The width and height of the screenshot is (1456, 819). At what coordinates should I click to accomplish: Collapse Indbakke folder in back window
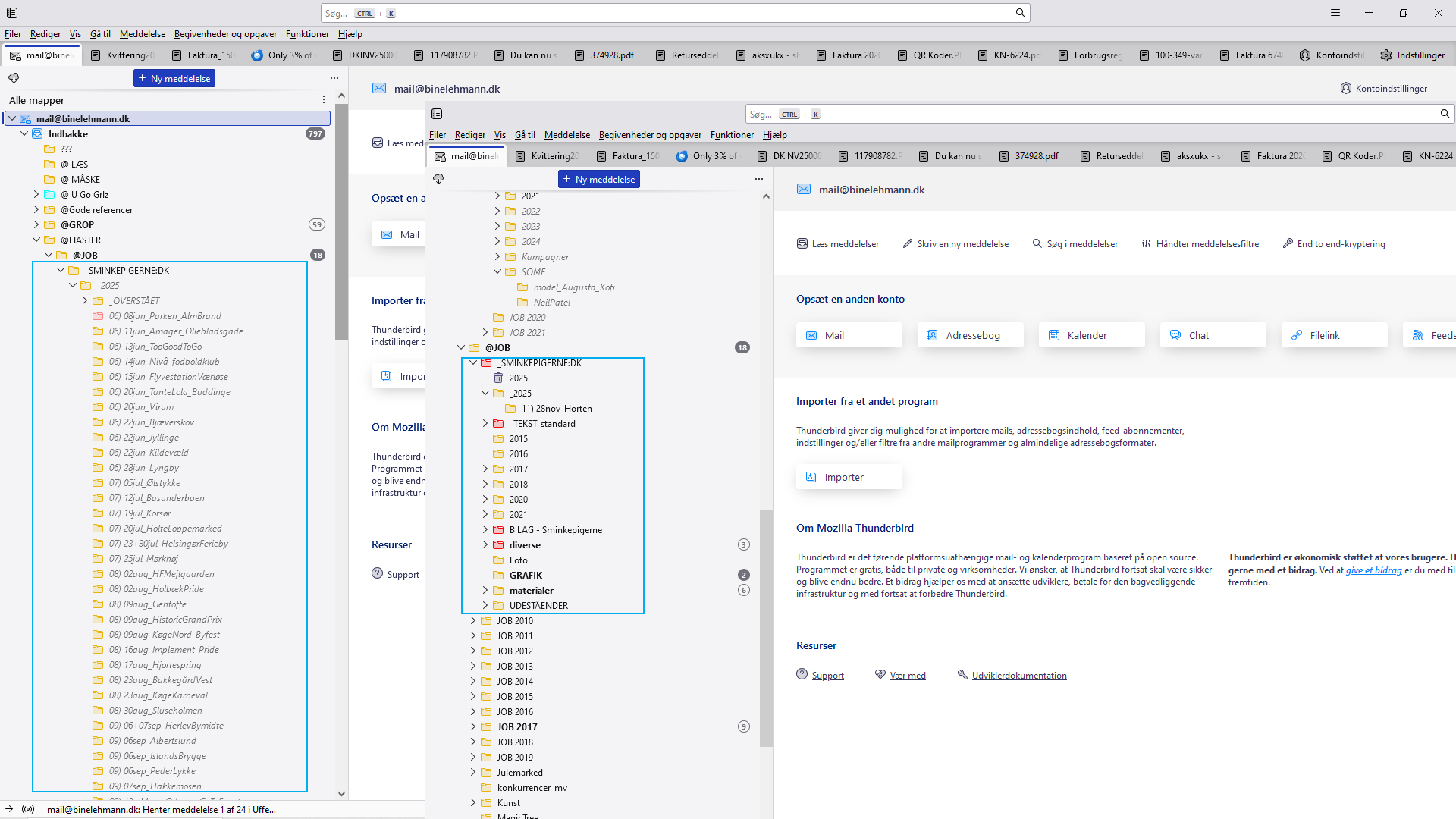tap(24, 133)
